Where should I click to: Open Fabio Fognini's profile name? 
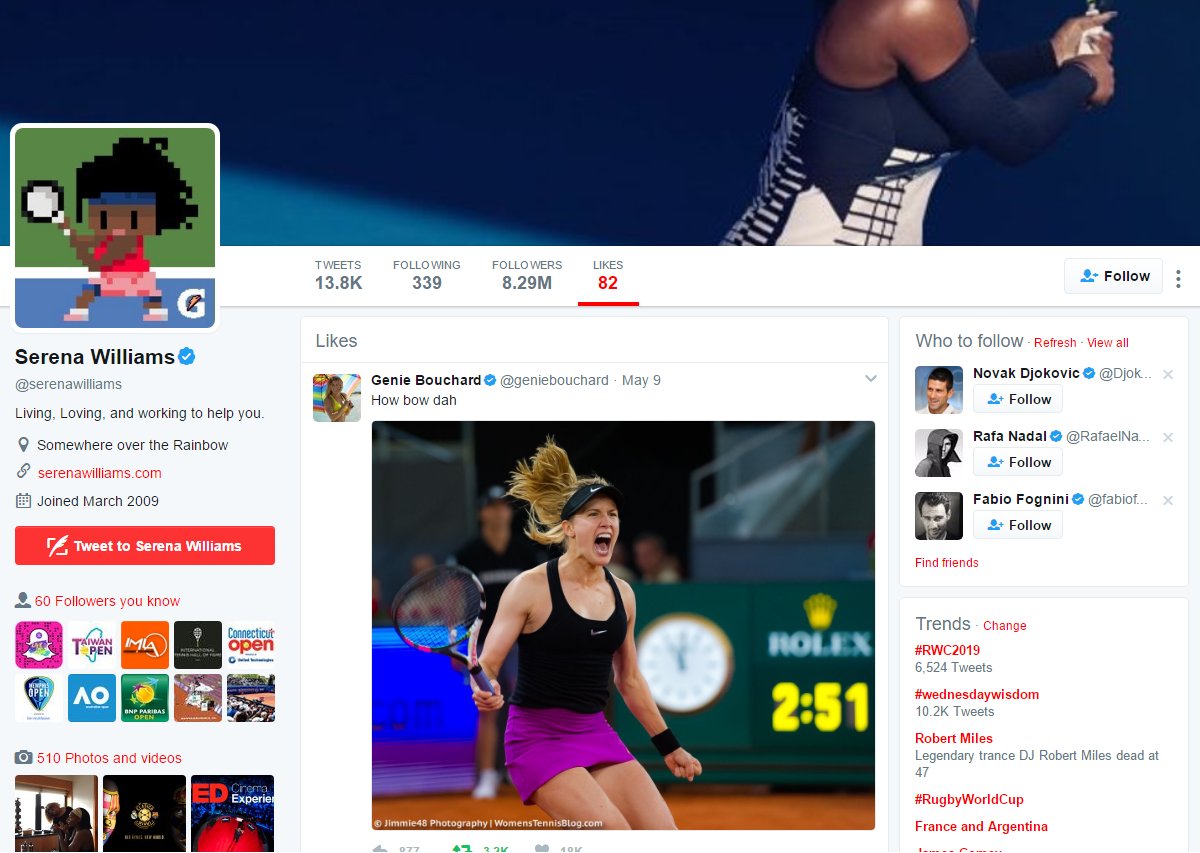[1021, 499]
